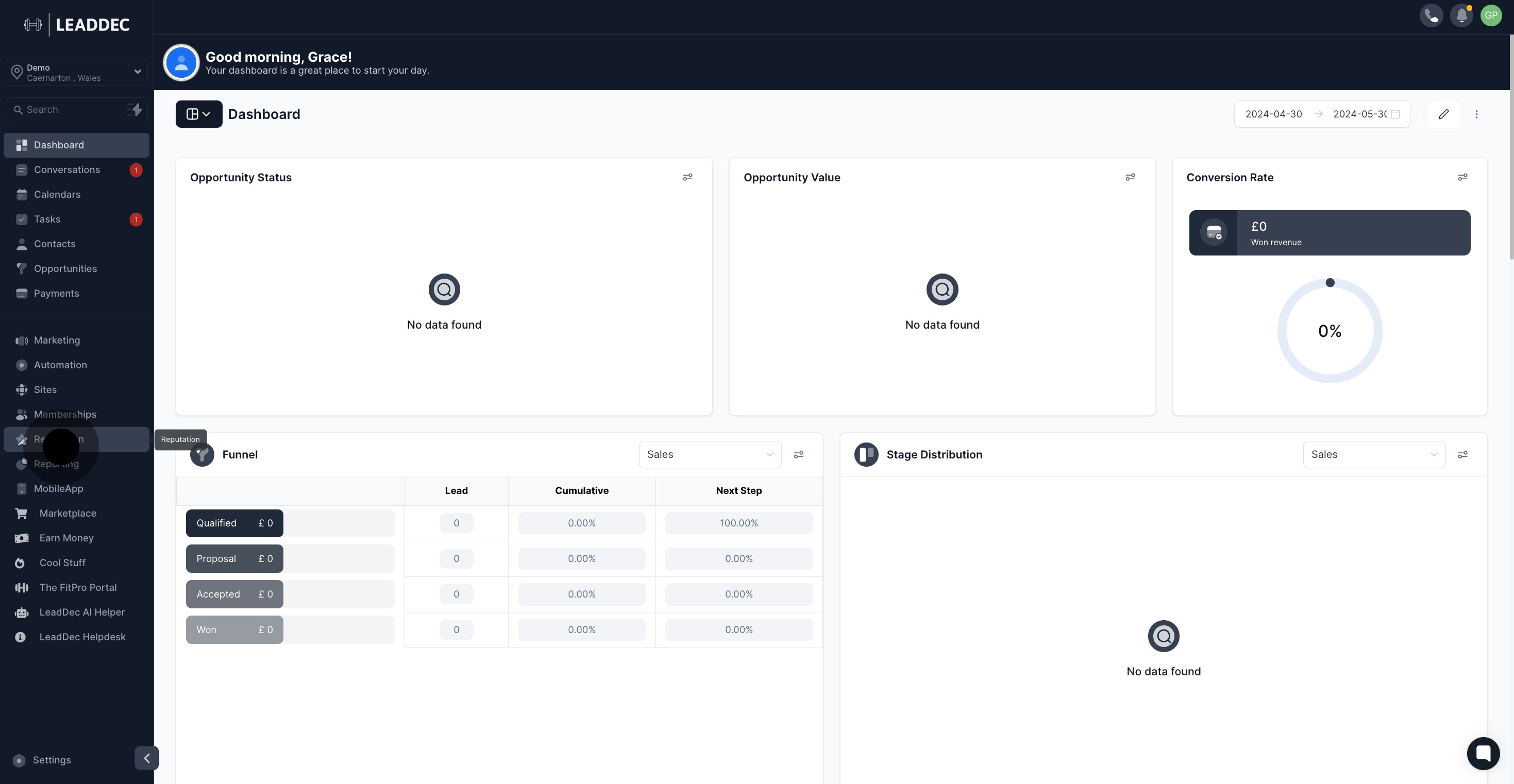The image size is (1514, 784).
Task: Click the quick actions lightning icon
Action: [135, 109]
